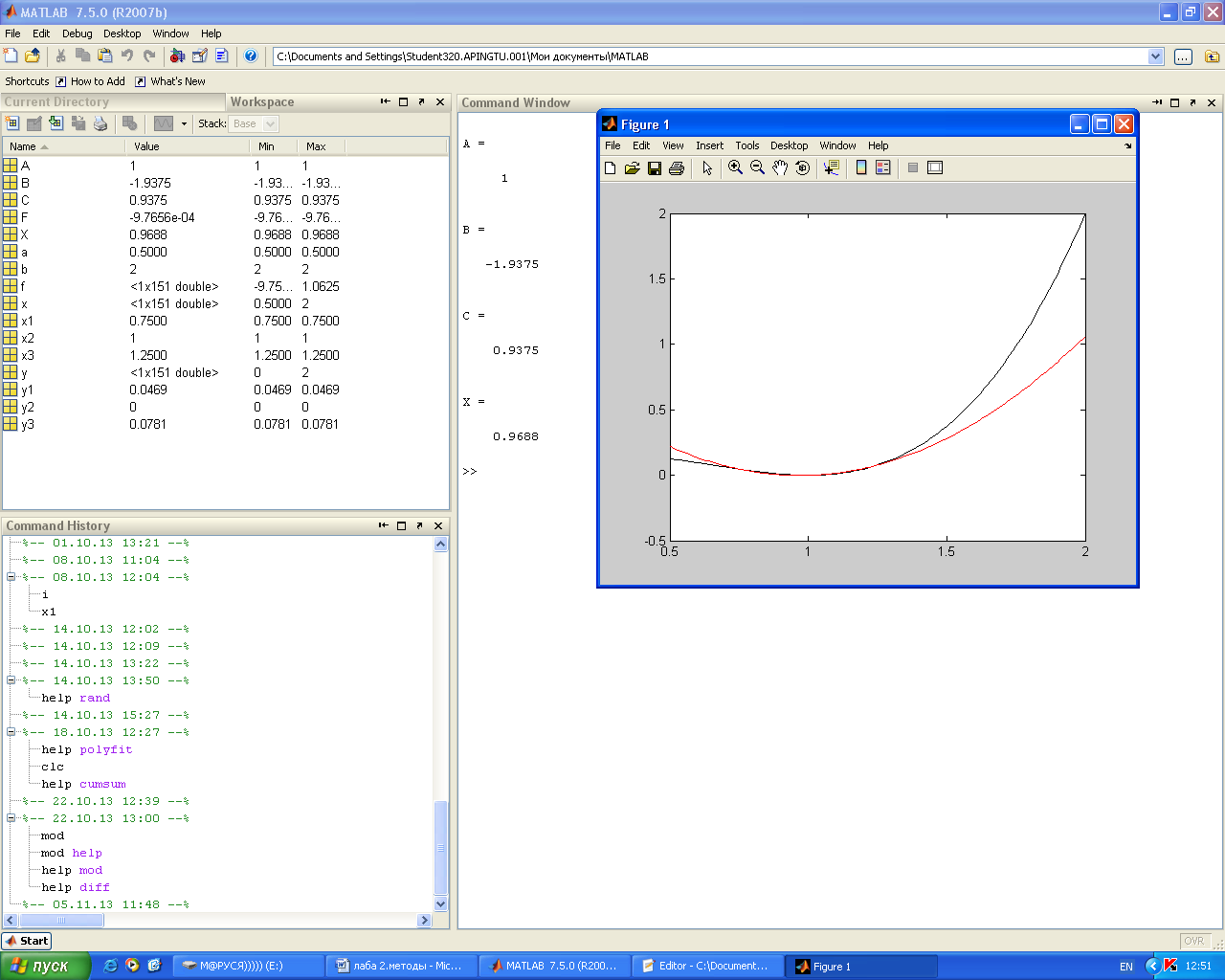The image size is (1225, 980).
Task: Click the Cut icon in MATLAB toolbar
Action: tap(61, 56)
